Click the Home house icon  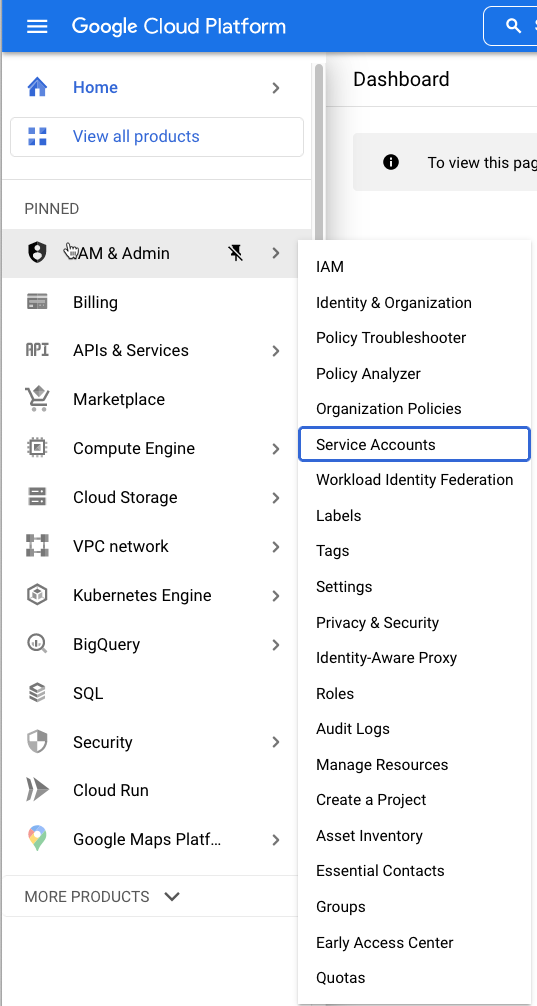coord(37,87)
